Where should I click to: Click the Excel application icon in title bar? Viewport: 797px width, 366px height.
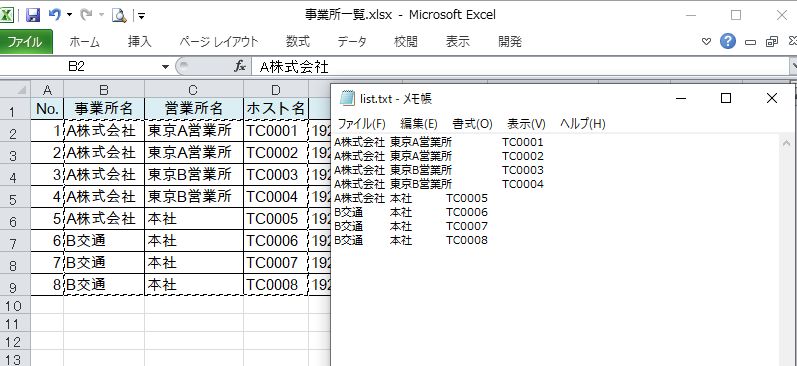6,15
